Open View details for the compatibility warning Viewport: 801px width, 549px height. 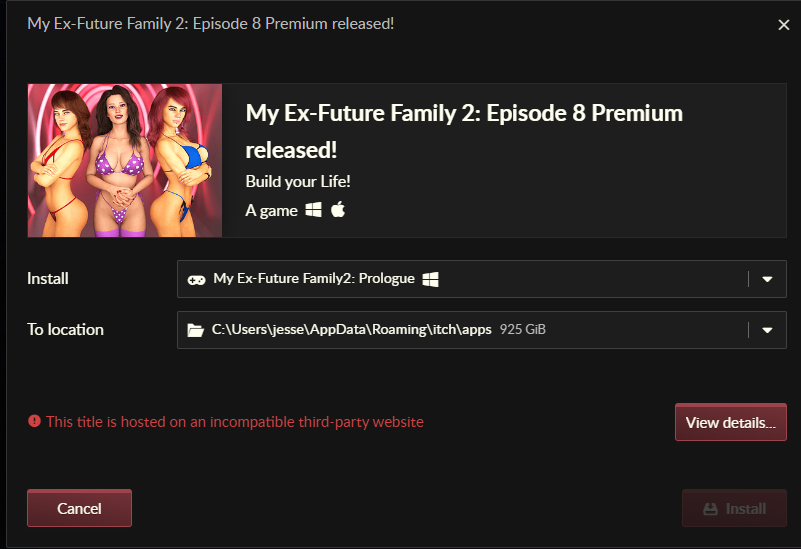click(730, 422)
